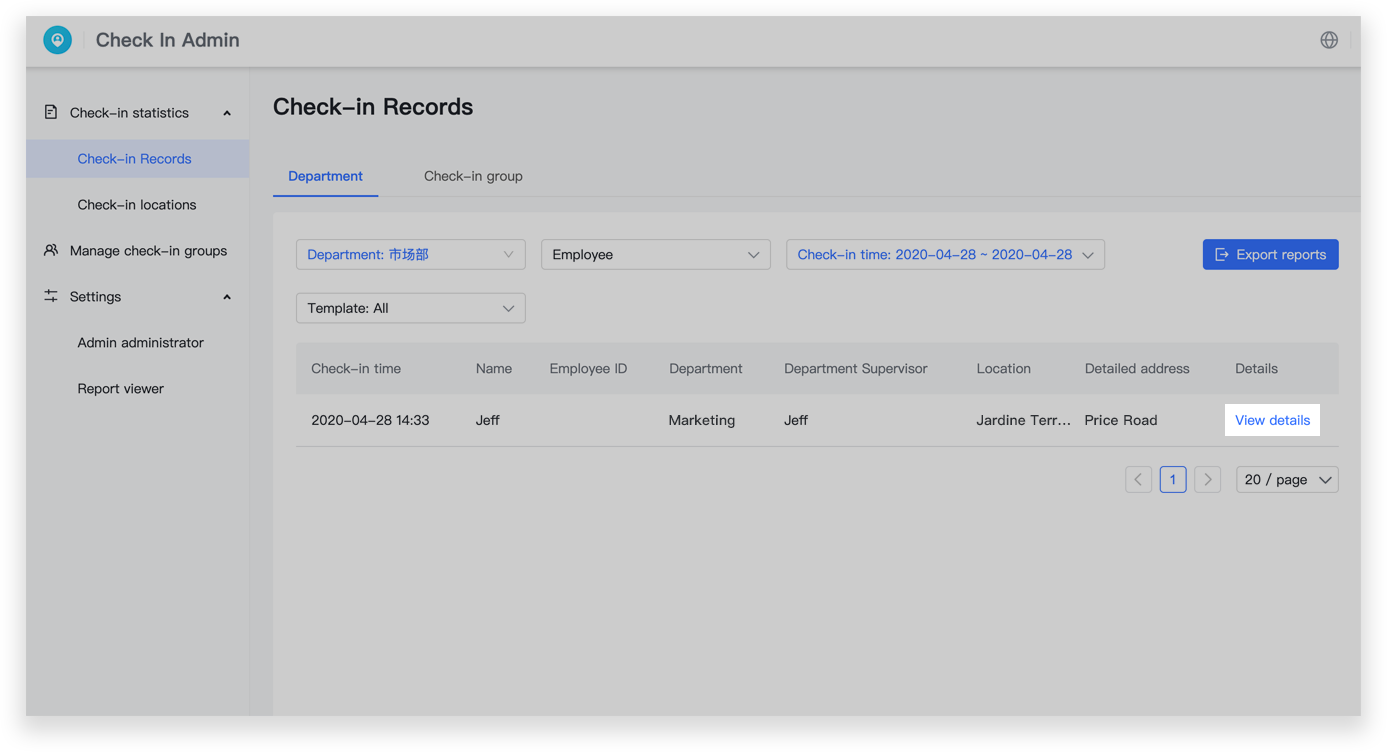Open the Check-in time range dropdown
Image resolution: width=1387 pixels, height=752 pixels.
[945, 255]
